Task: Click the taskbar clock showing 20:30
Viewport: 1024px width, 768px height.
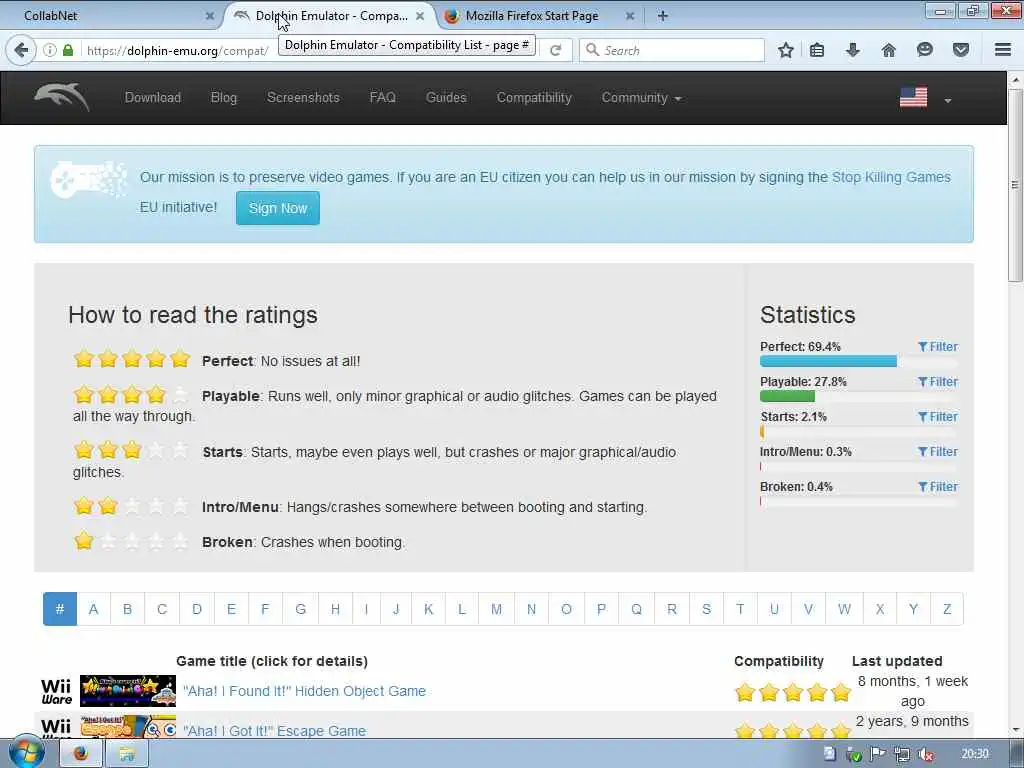Action: [974, 754]
